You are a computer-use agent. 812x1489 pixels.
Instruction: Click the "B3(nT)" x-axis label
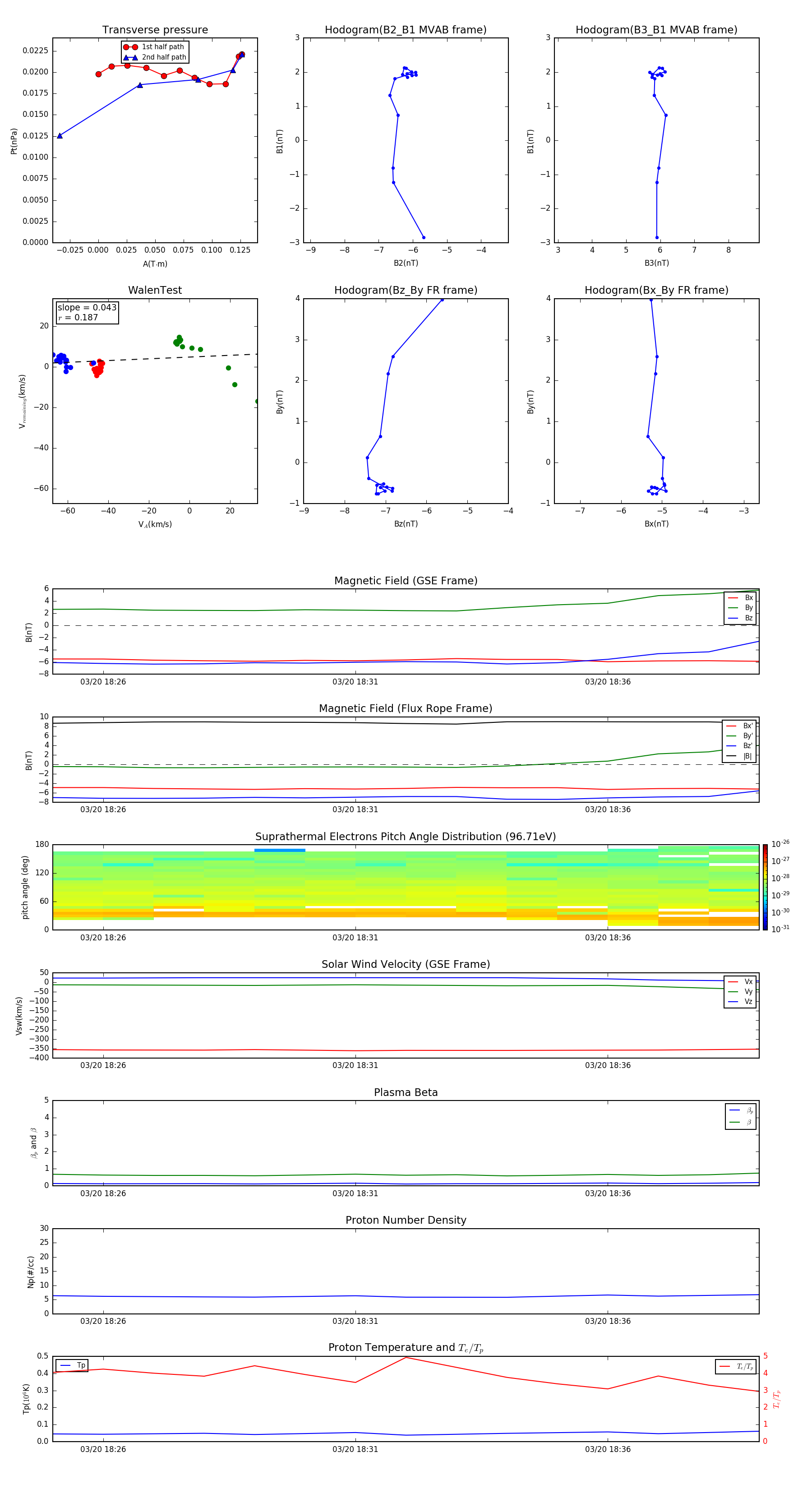[656, 263]
